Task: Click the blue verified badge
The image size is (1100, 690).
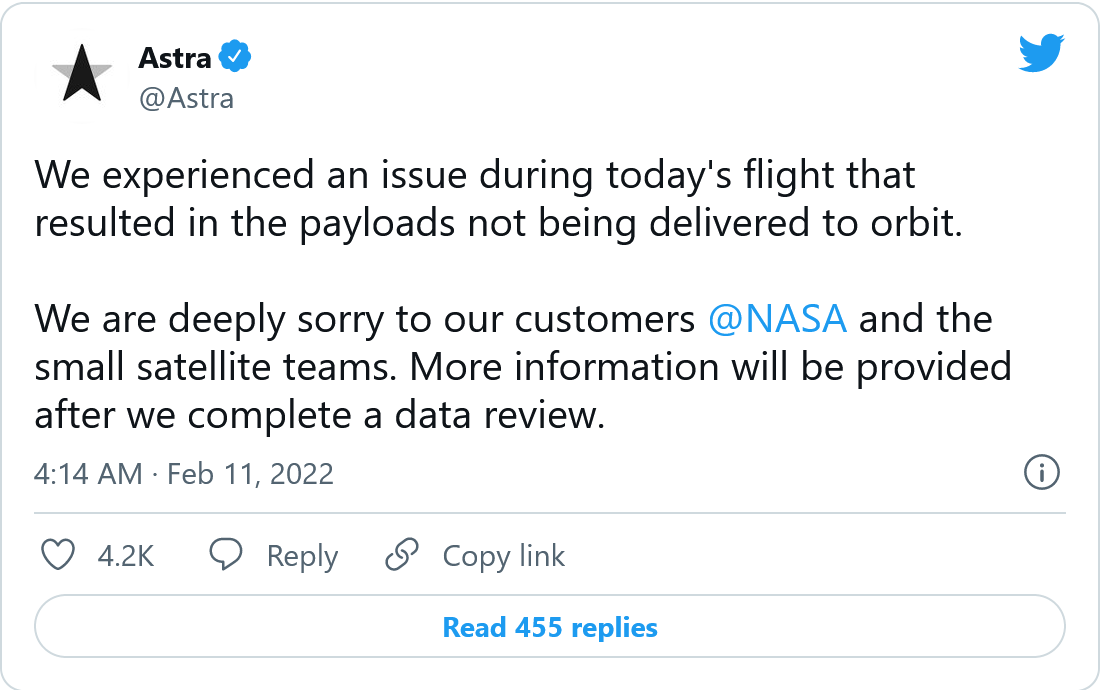Action: 234,58
